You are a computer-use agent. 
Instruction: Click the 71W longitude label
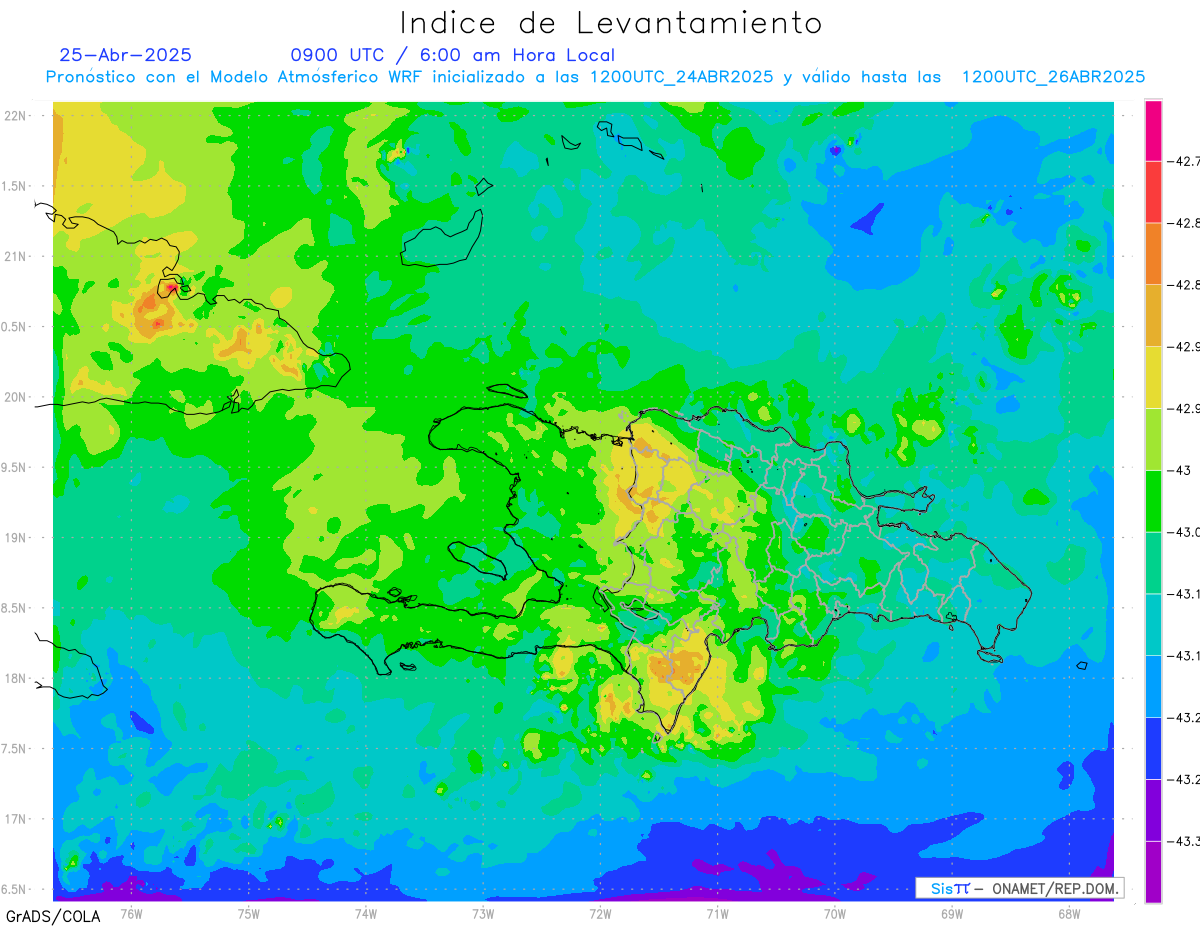tap(717, 913)
